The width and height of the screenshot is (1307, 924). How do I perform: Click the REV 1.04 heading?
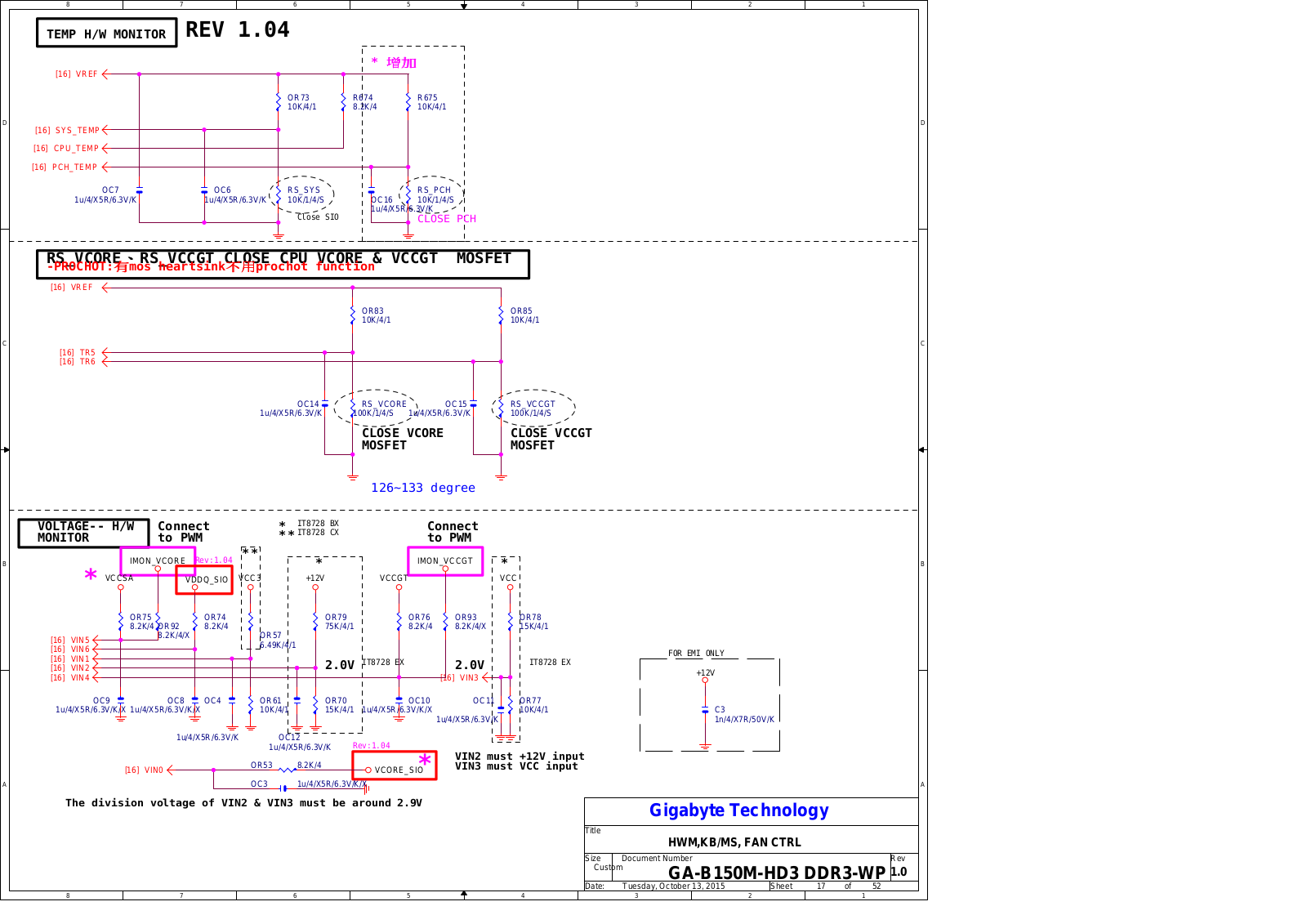pos(237,30)
